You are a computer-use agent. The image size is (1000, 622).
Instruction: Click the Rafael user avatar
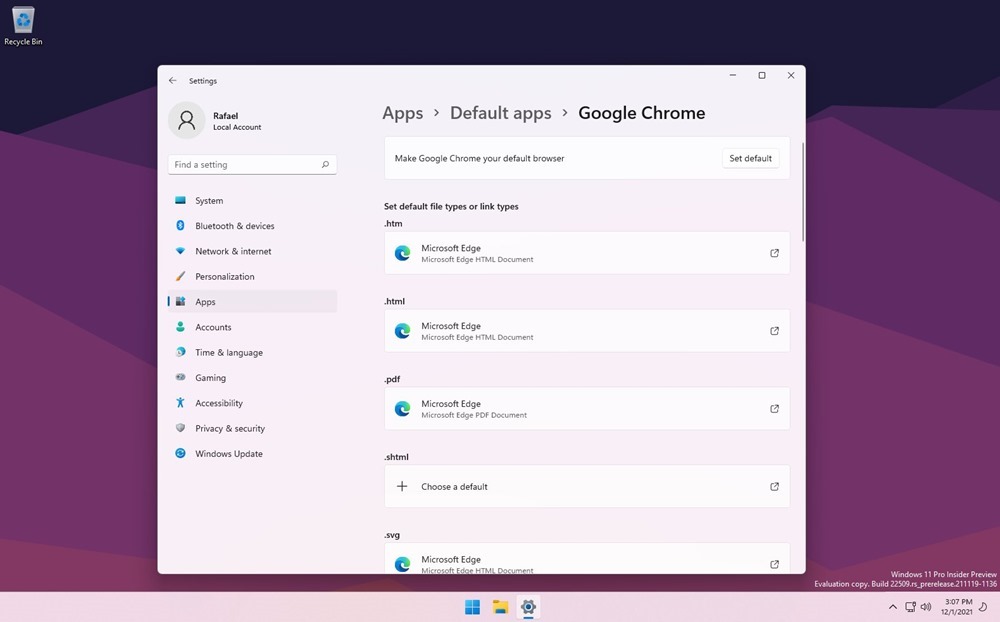tap(186, 120)
